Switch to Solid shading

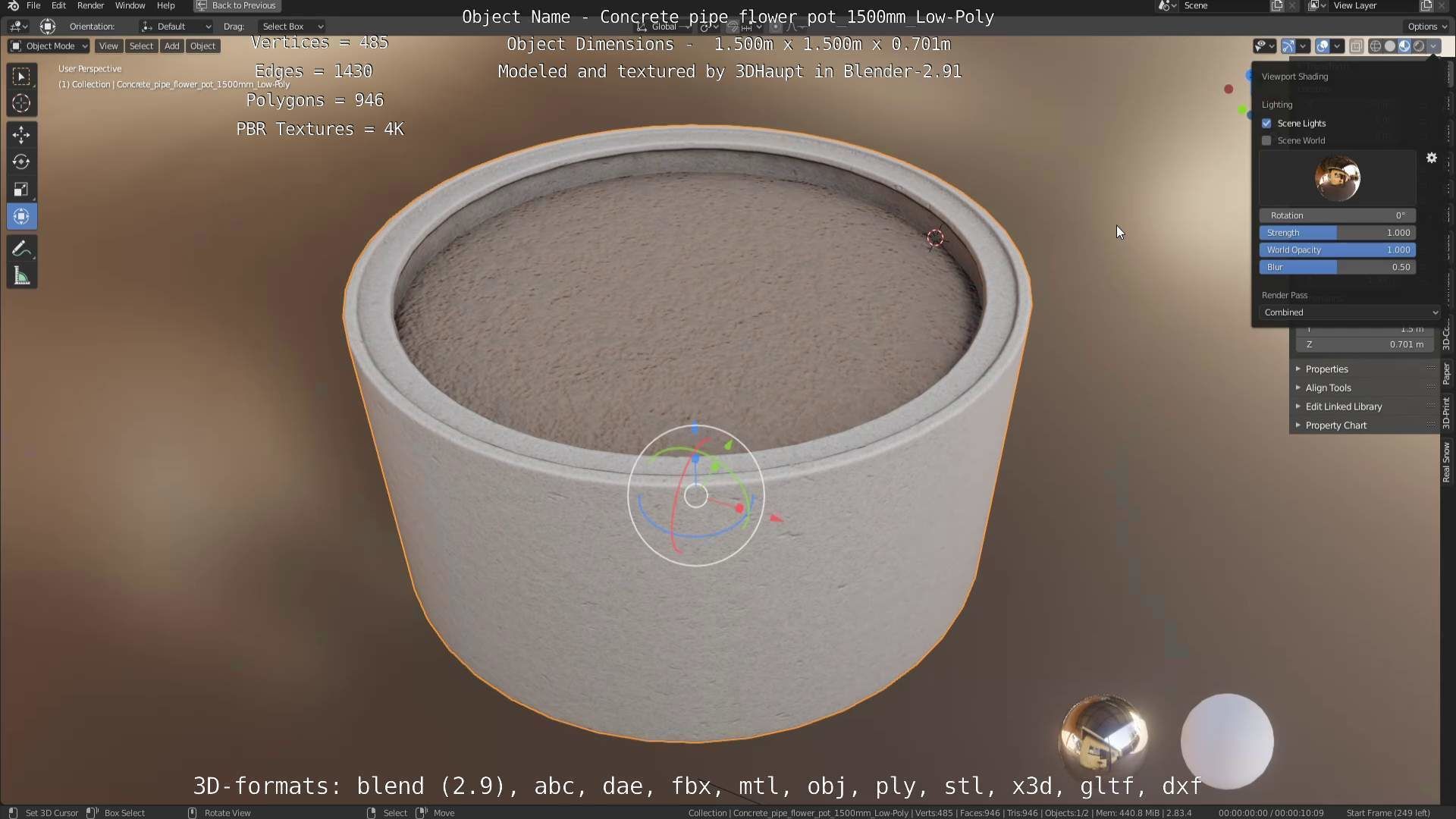1390,46
